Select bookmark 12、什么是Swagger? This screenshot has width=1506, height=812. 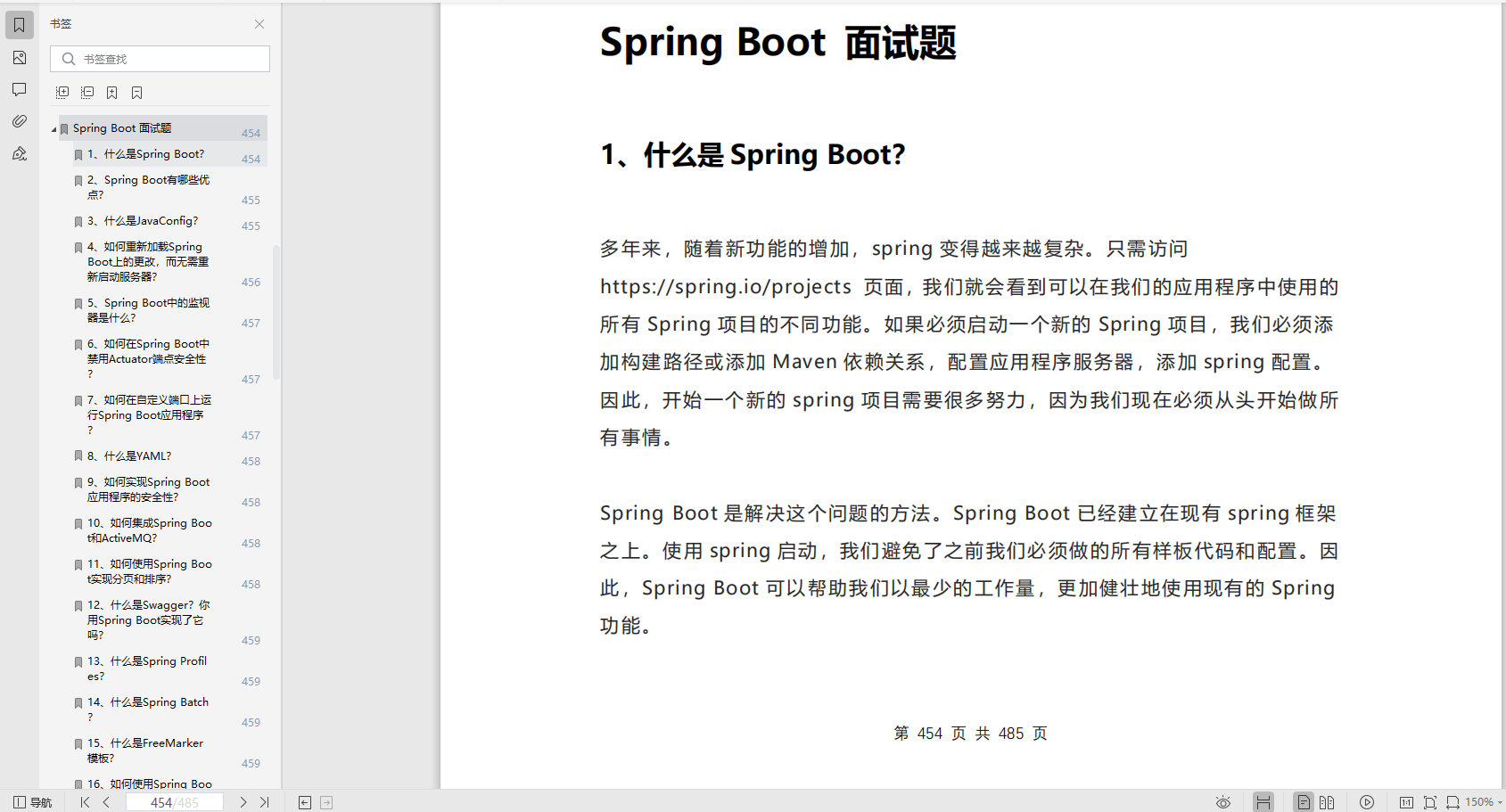(x=149, y=619)
